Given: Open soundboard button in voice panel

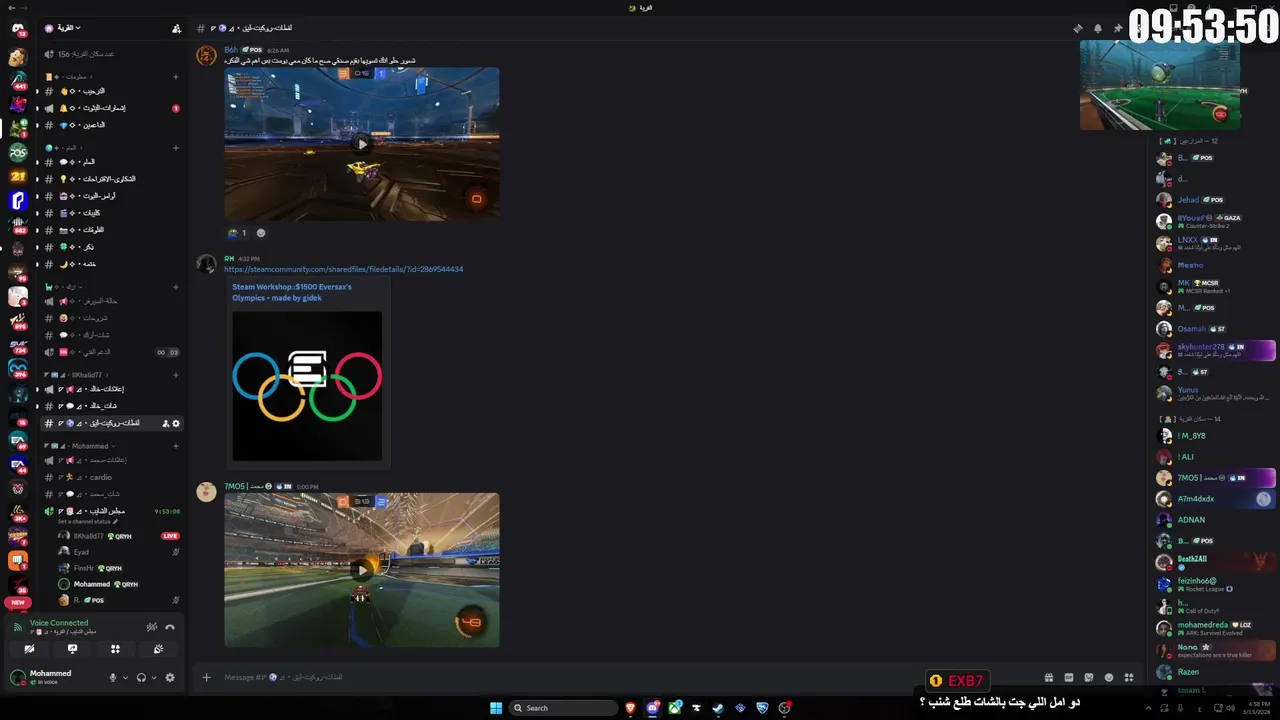Looking at the screenshot, I should (x=158, y=649).
